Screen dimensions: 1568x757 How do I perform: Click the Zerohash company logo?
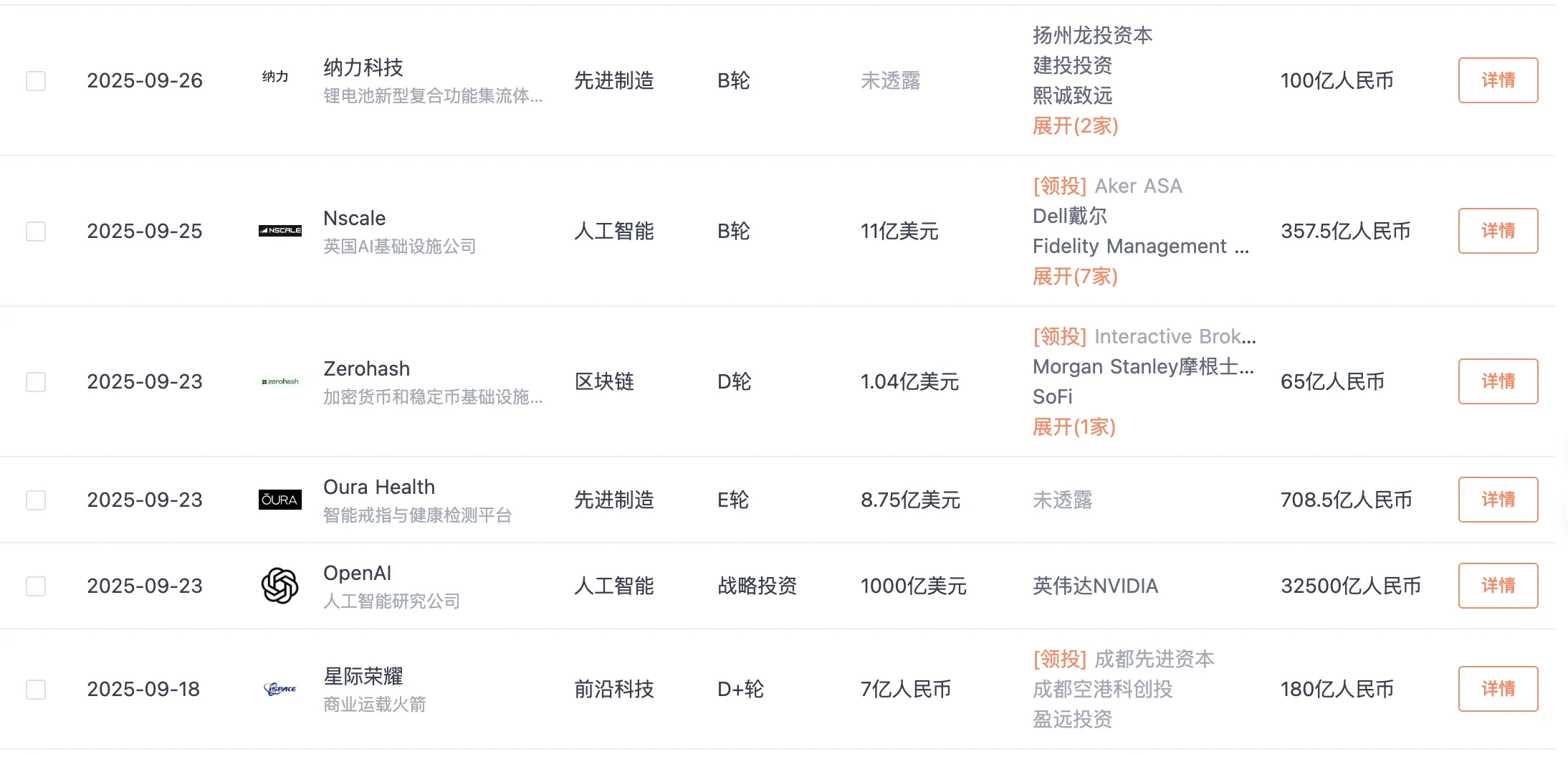point(280,381)
